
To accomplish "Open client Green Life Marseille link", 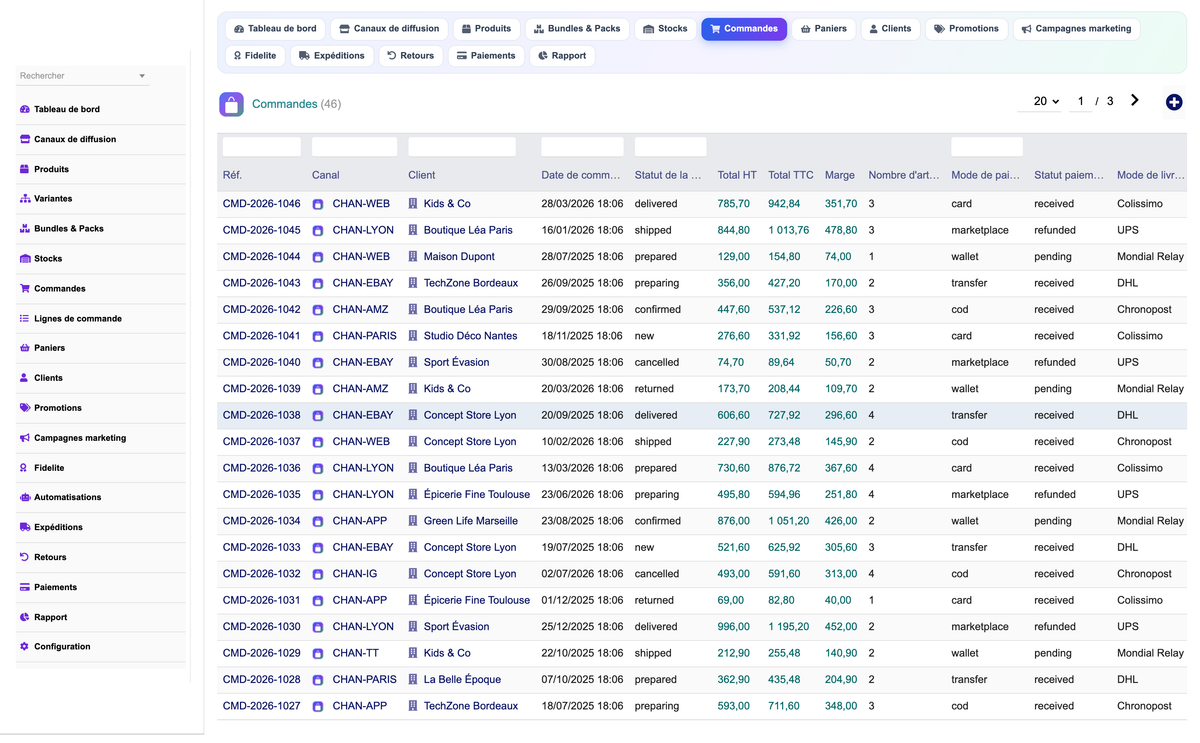I will [x=471, y=521].
